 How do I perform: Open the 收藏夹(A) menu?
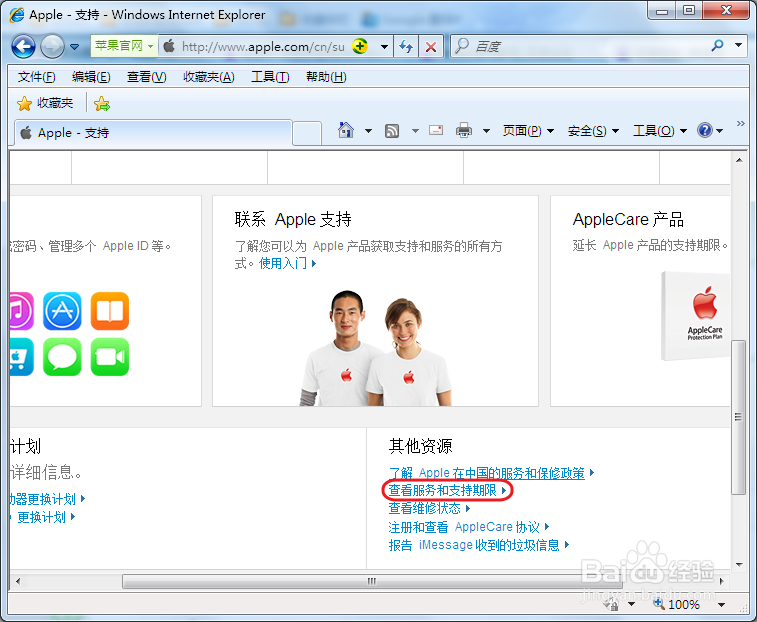209,77
